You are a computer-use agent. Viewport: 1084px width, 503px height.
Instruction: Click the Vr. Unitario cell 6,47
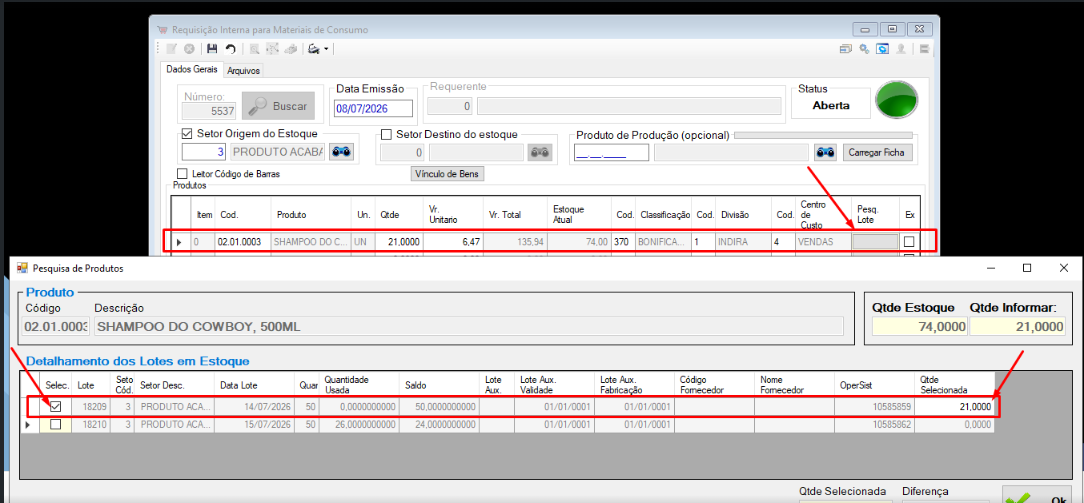[453, 242]
